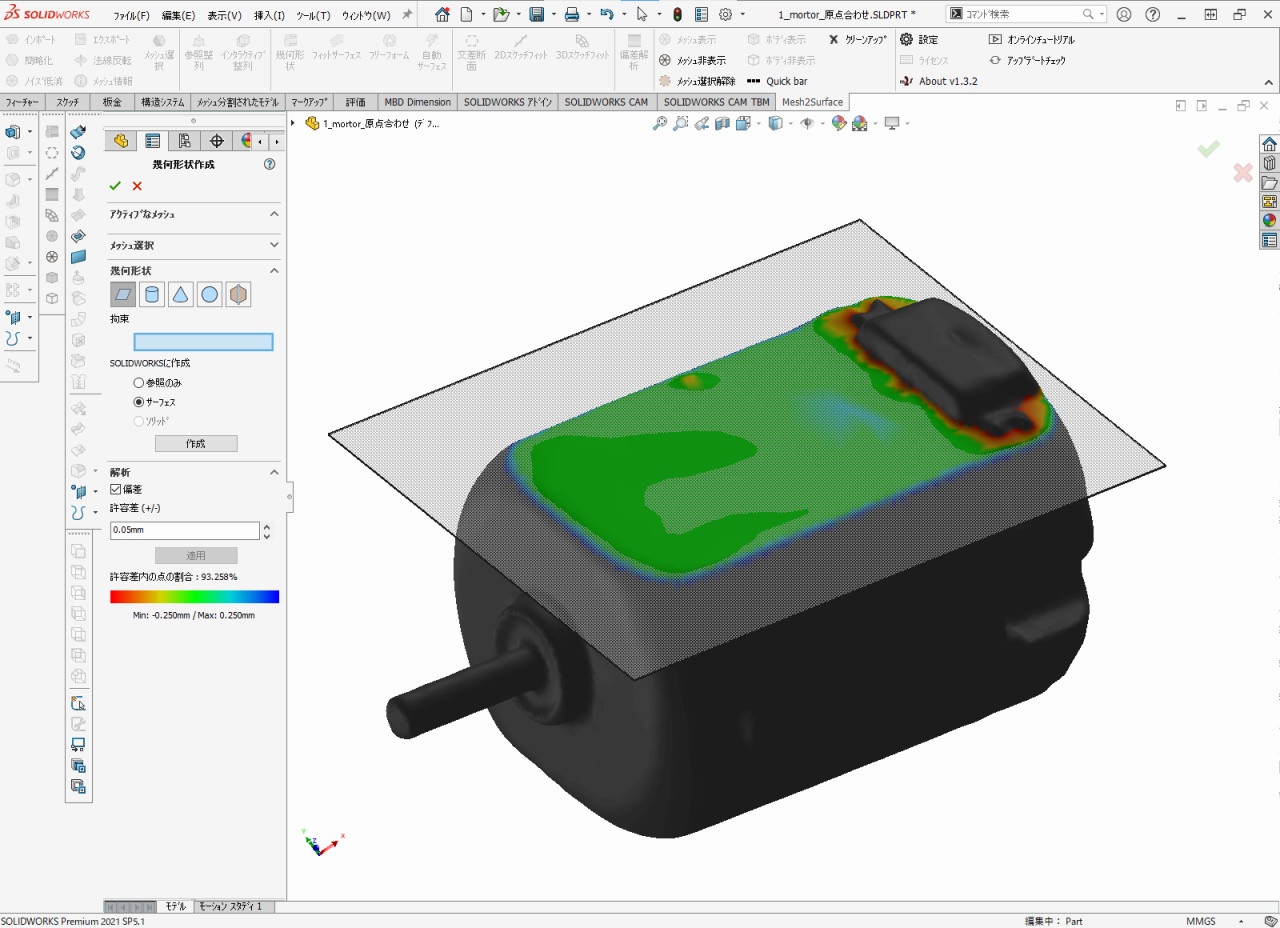Select the cylinder geometry shape icon
Image resolution: width=1280 pixels, height=928 pixels.
[x=152, y=294]
